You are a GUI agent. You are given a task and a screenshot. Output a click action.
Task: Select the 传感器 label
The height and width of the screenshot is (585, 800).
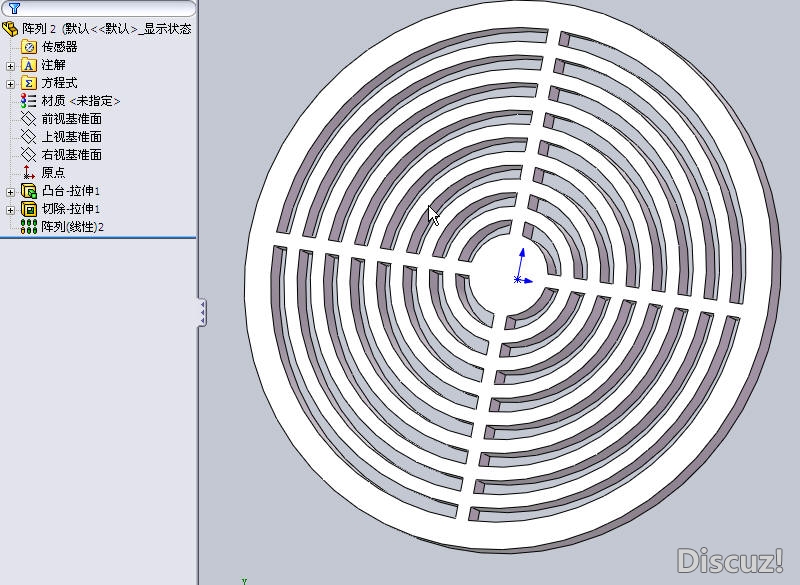click(59, 47)
